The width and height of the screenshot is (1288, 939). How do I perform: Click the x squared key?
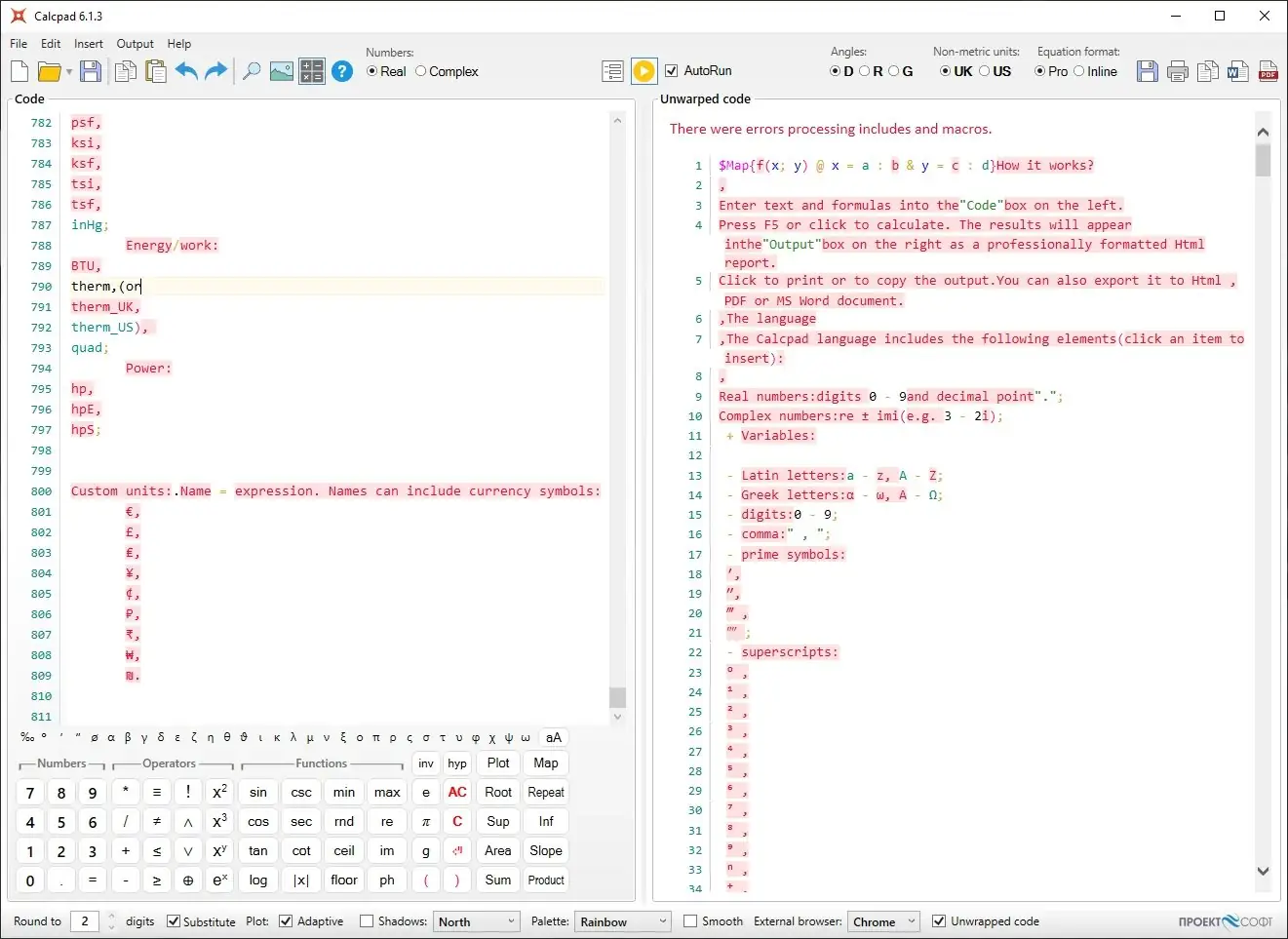pyautogui.click(x=219, y=793)
